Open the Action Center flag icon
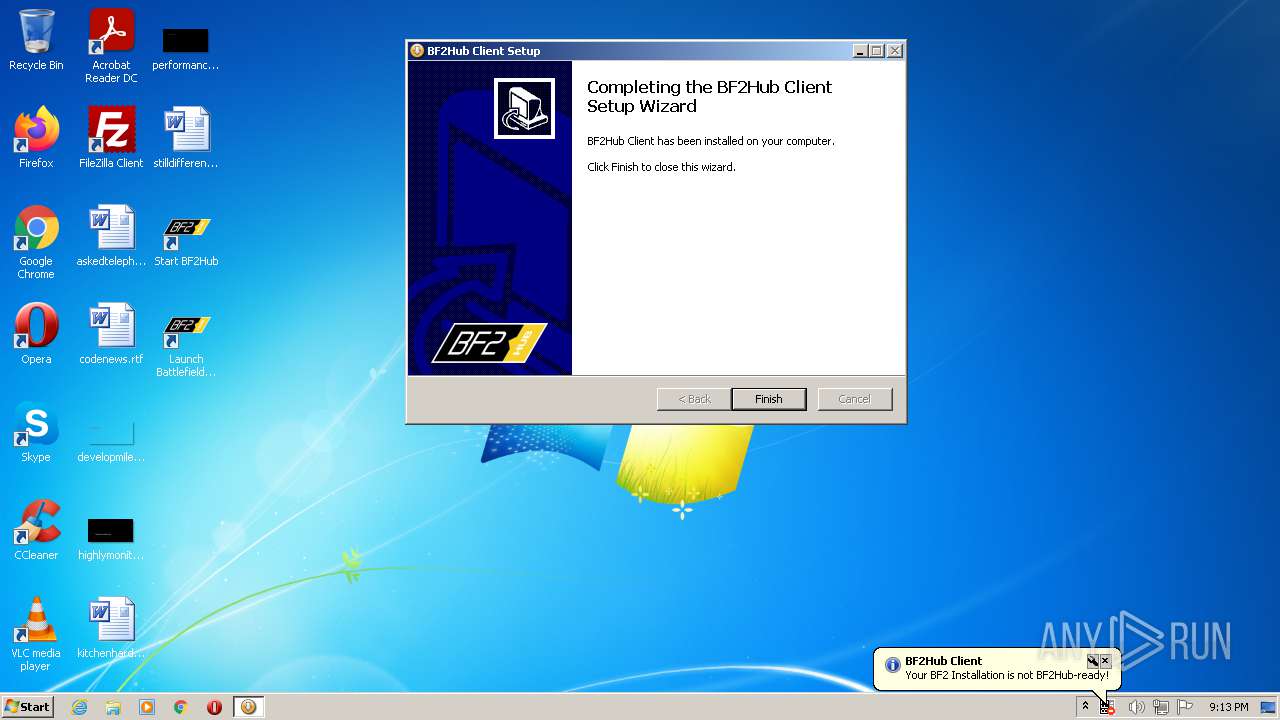Viewport: 1280px width, 720px height. click(x=1185, y=707)
